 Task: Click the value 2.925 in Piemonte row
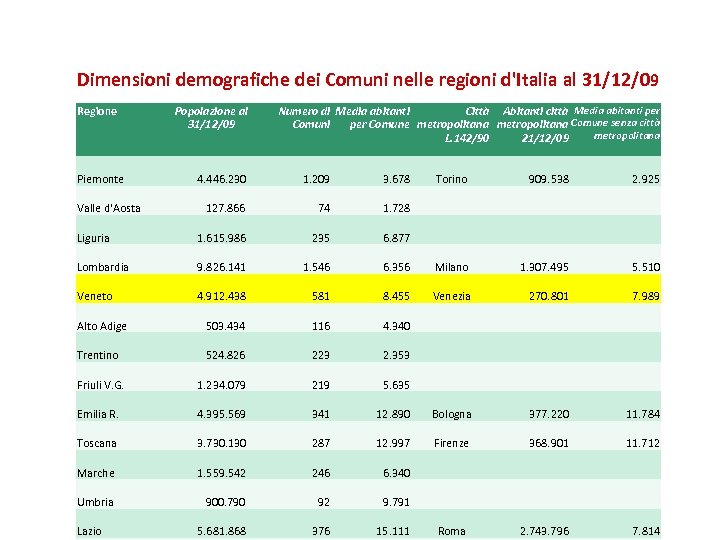tap(646, 179)
